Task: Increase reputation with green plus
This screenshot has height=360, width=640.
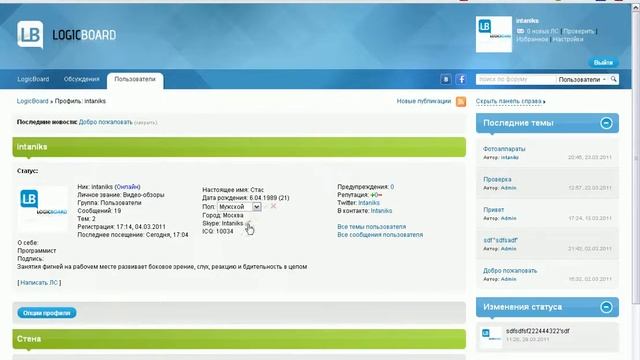Action: click(x=373, y=195)
